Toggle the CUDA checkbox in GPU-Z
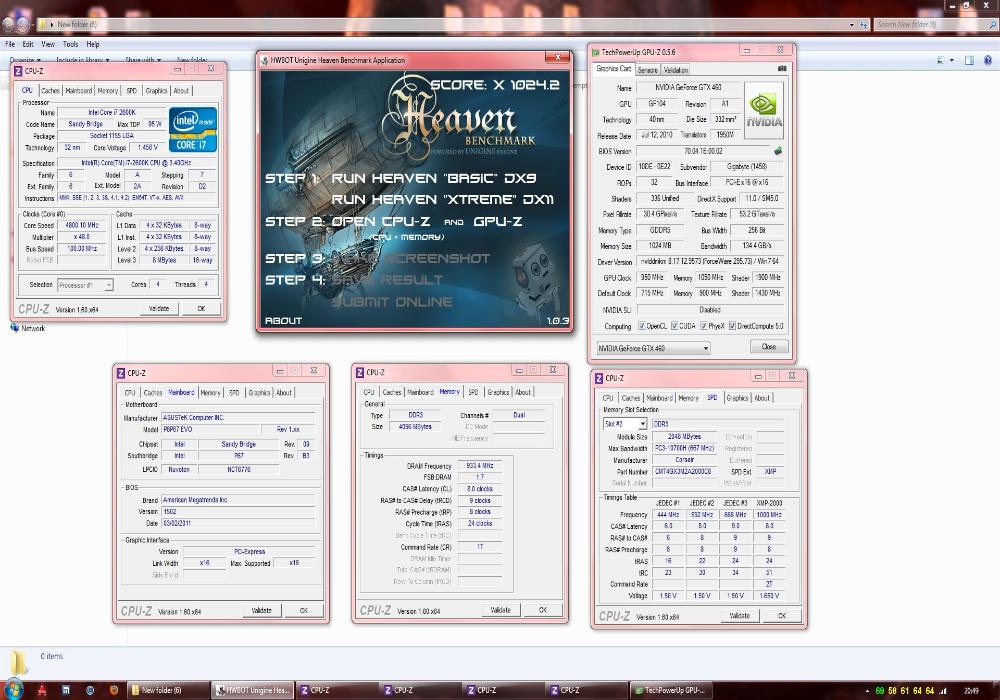The height and width of the screenshot is (700, 1000). [674, 326]
